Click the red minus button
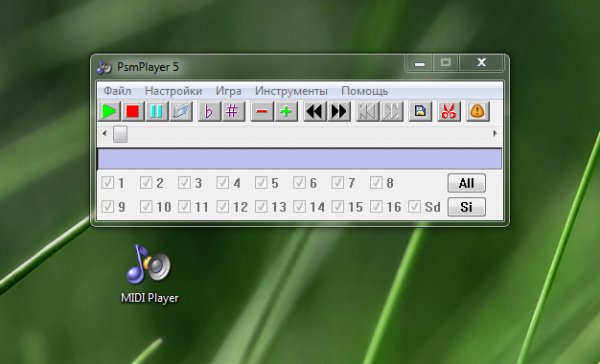This screenshot has height=364, width=600. click(262, 112)
